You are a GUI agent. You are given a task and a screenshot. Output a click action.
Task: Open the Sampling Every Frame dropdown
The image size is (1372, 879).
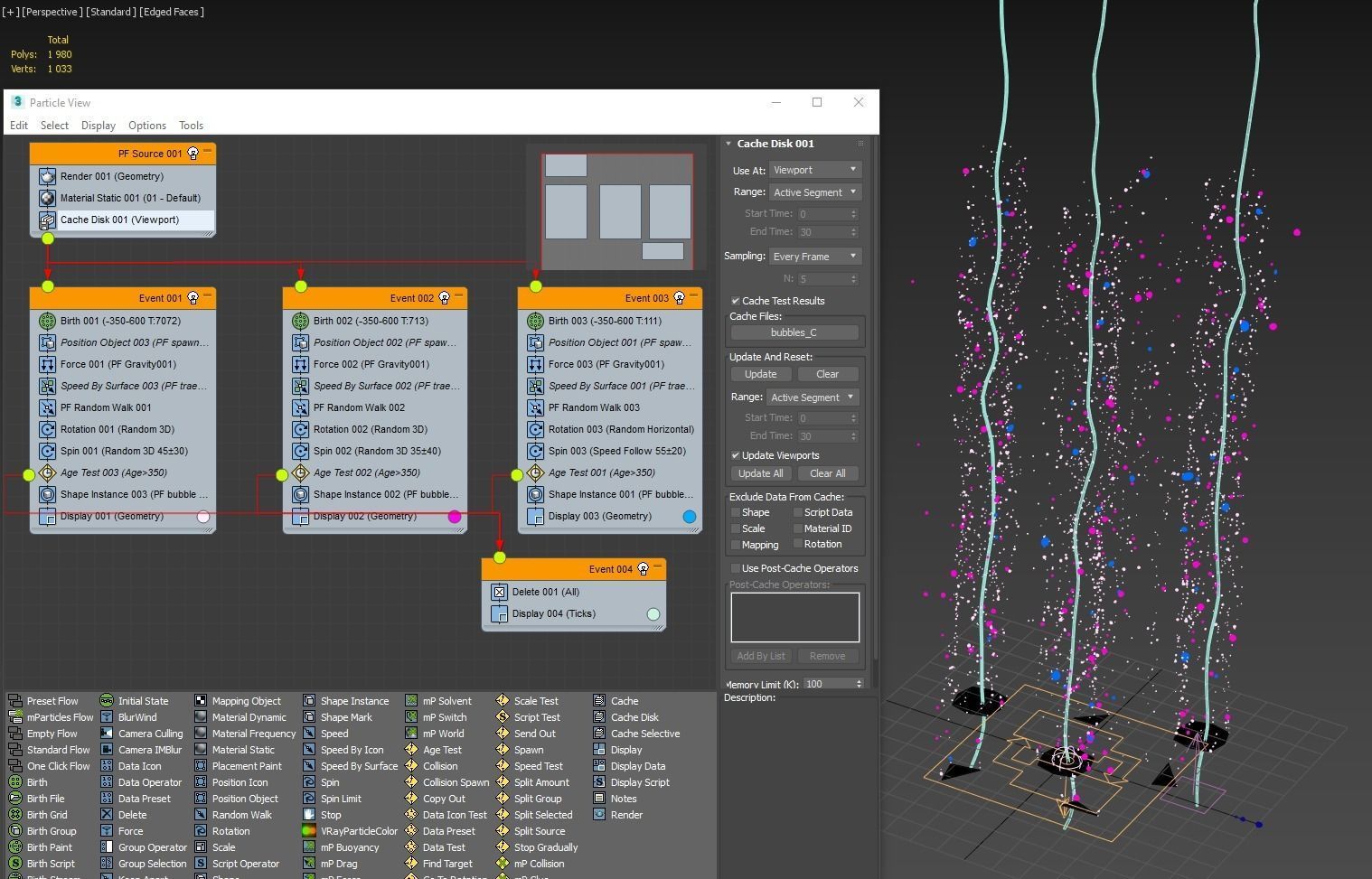(x=814, y=257)
